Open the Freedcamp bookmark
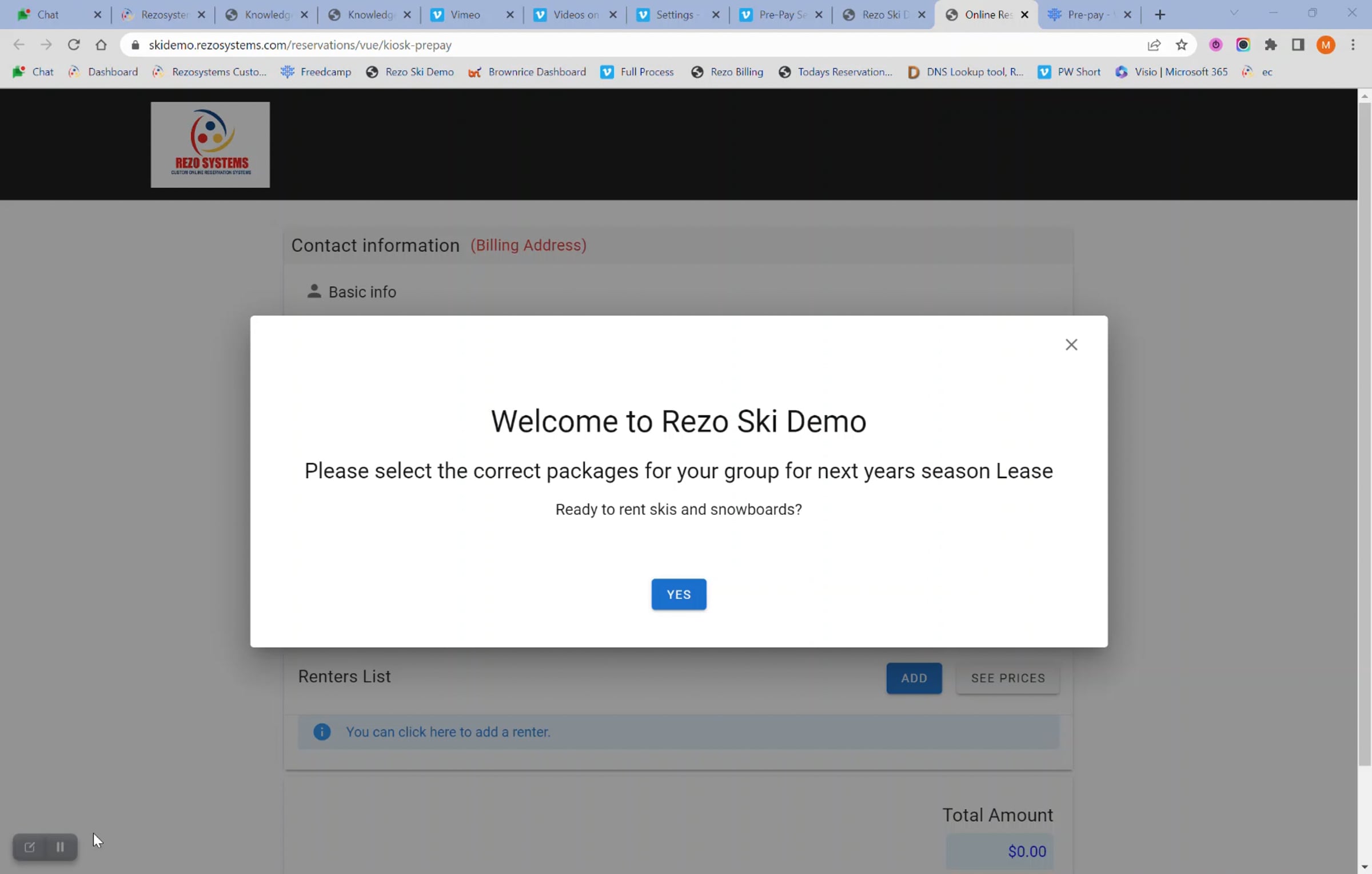This screenshot has height=874, width=1372. click(316, 72)
